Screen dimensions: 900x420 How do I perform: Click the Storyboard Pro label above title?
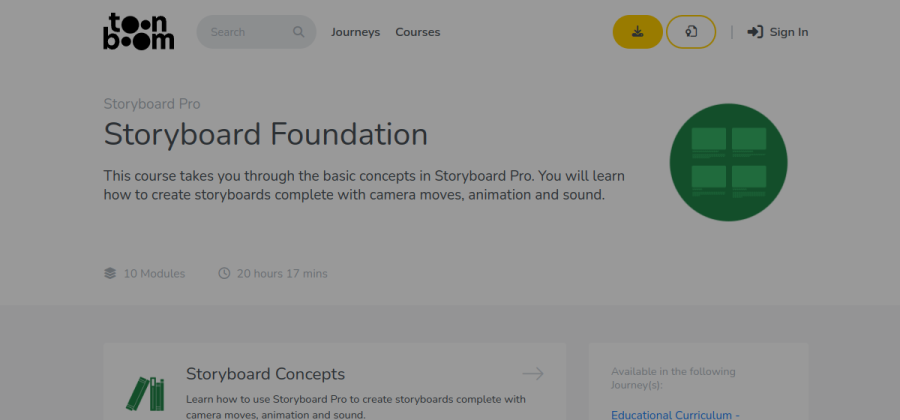pyautogui.click(x=152, y=104)
